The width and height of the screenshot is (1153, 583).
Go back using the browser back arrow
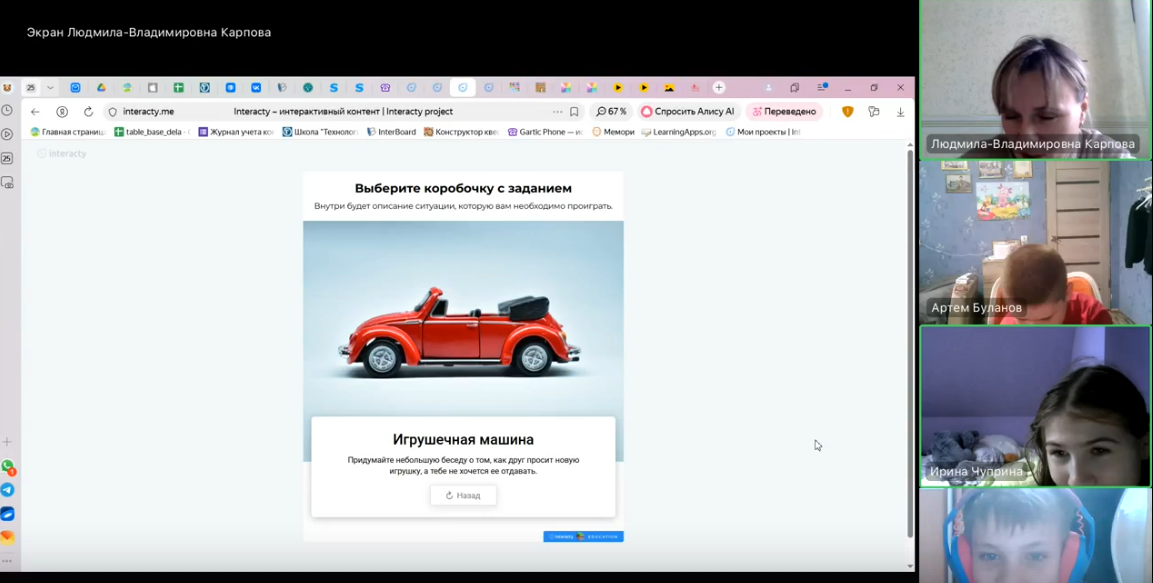tap(35, 112)
